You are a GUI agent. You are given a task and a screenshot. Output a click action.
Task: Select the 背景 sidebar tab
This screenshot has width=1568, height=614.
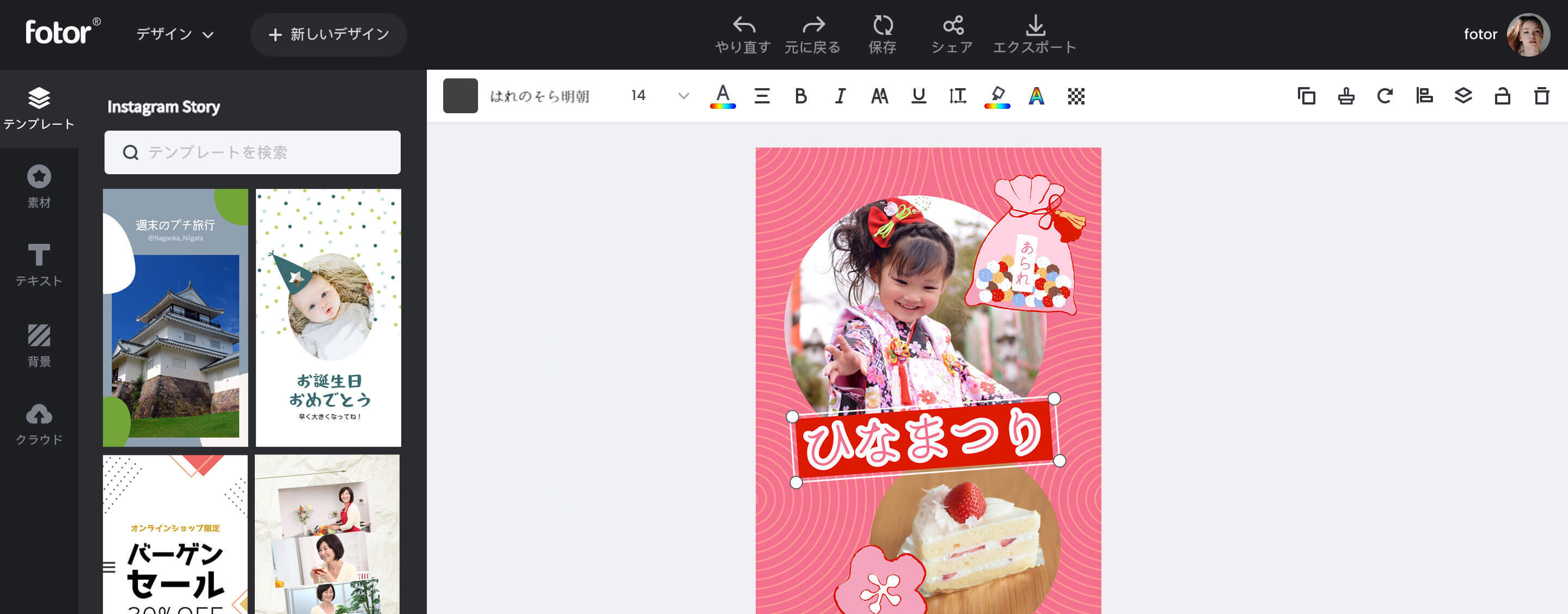(x=39, y=345)
